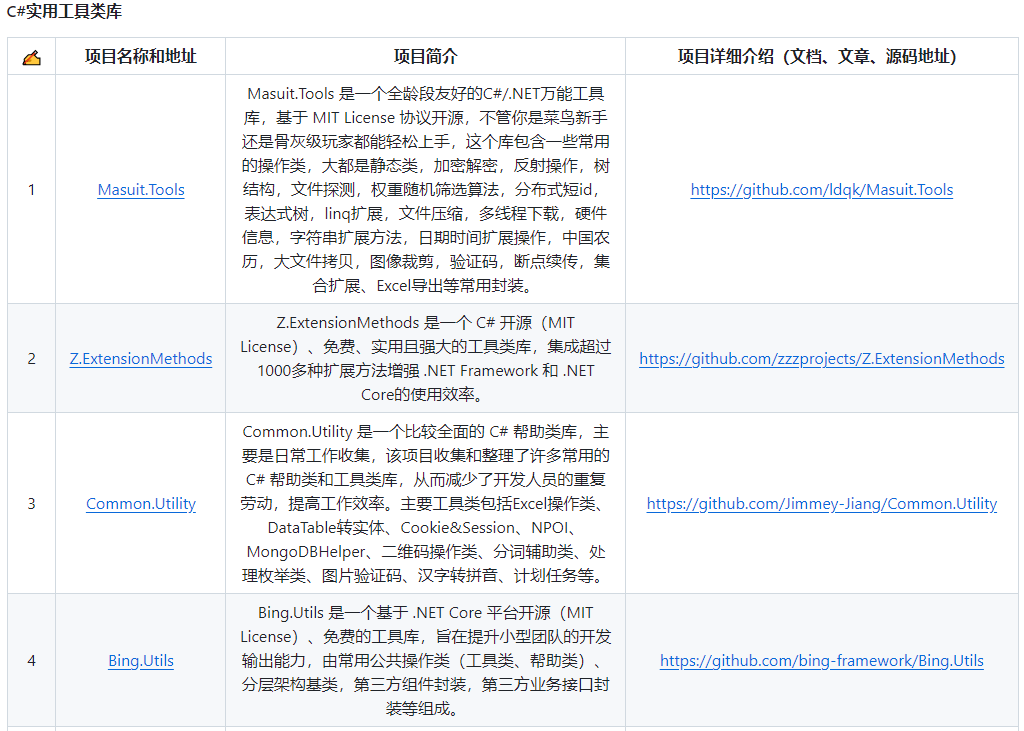Click the heading 'C#实用工具类库'
This screenshot has height=731, width=1024.
click(64, 12)
